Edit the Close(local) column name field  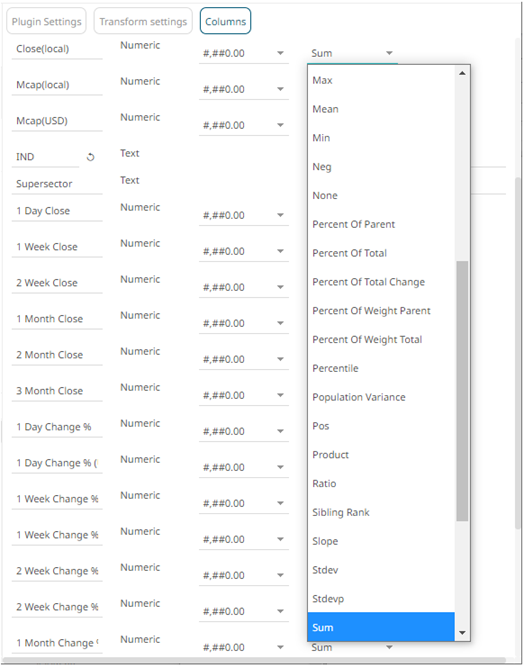[57, 49]
